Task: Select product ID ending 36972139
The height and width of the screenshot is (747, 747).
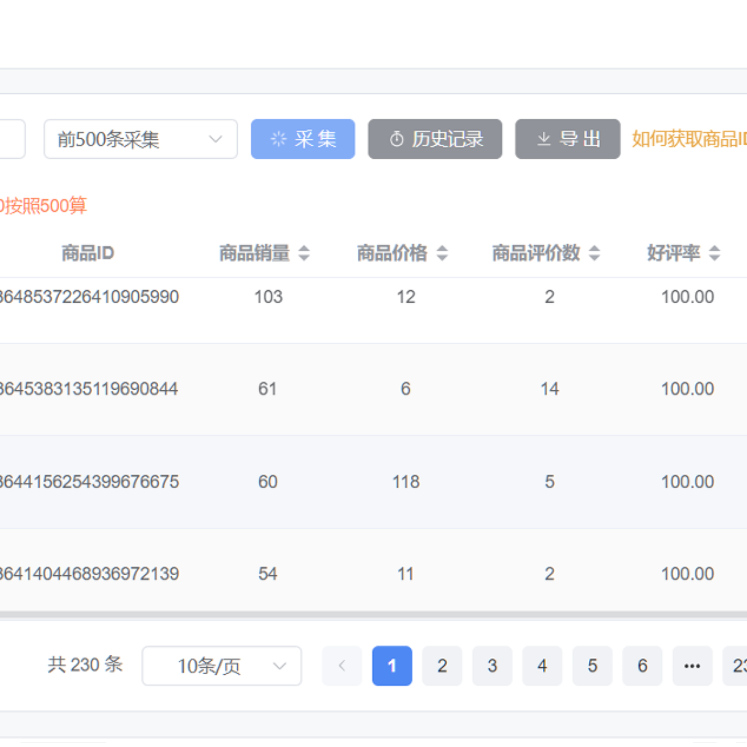Action: pyautogui.click(x=89, y=574)
